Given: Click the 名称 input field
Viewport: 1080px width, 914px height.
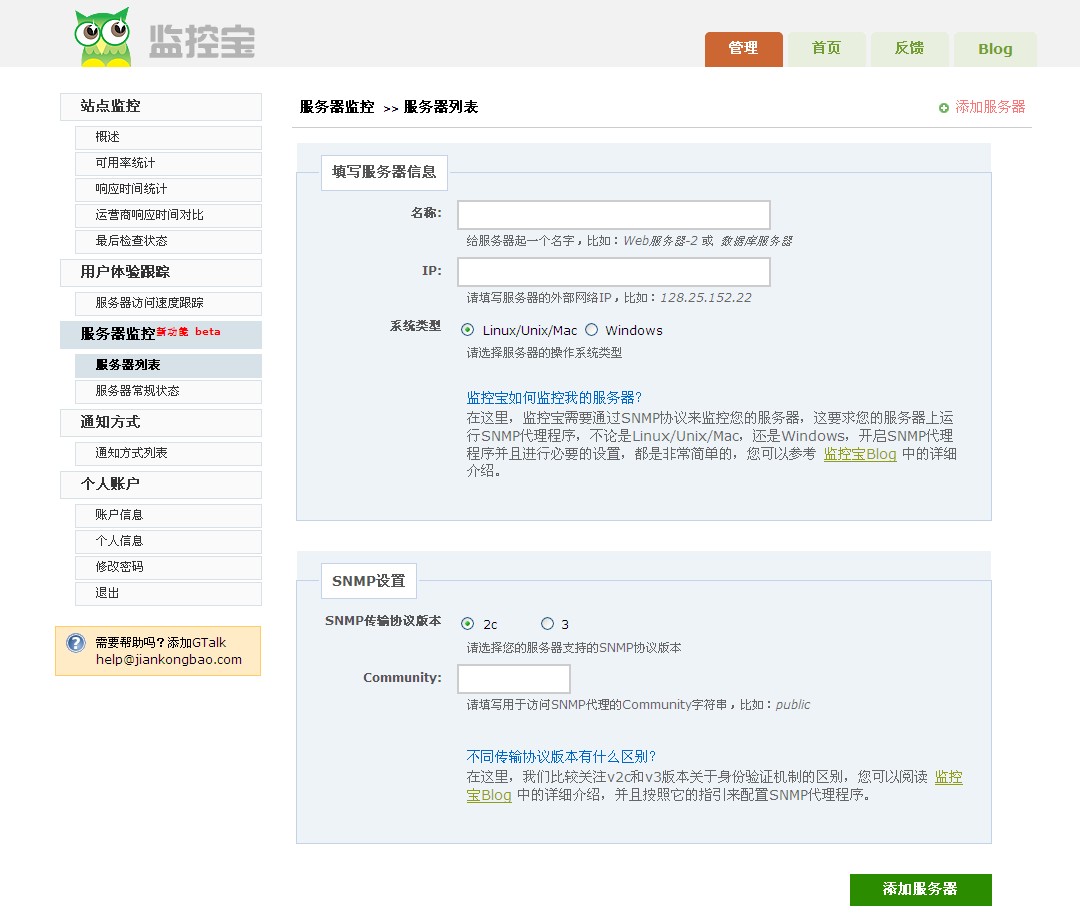Looking at the screenshot, I should point(614,215).
